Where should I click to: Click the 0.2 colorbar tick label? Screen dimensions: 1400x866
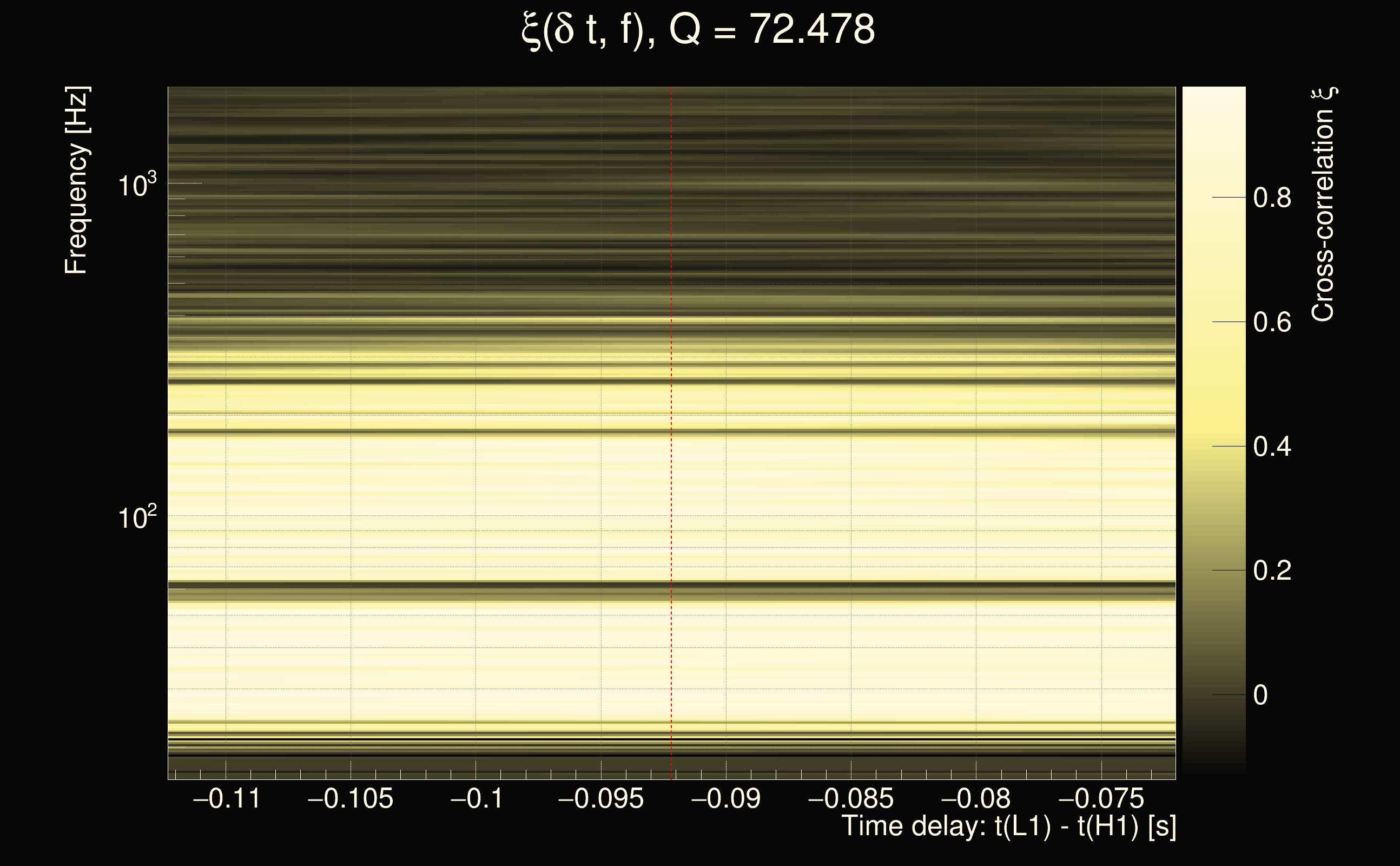1272,571
